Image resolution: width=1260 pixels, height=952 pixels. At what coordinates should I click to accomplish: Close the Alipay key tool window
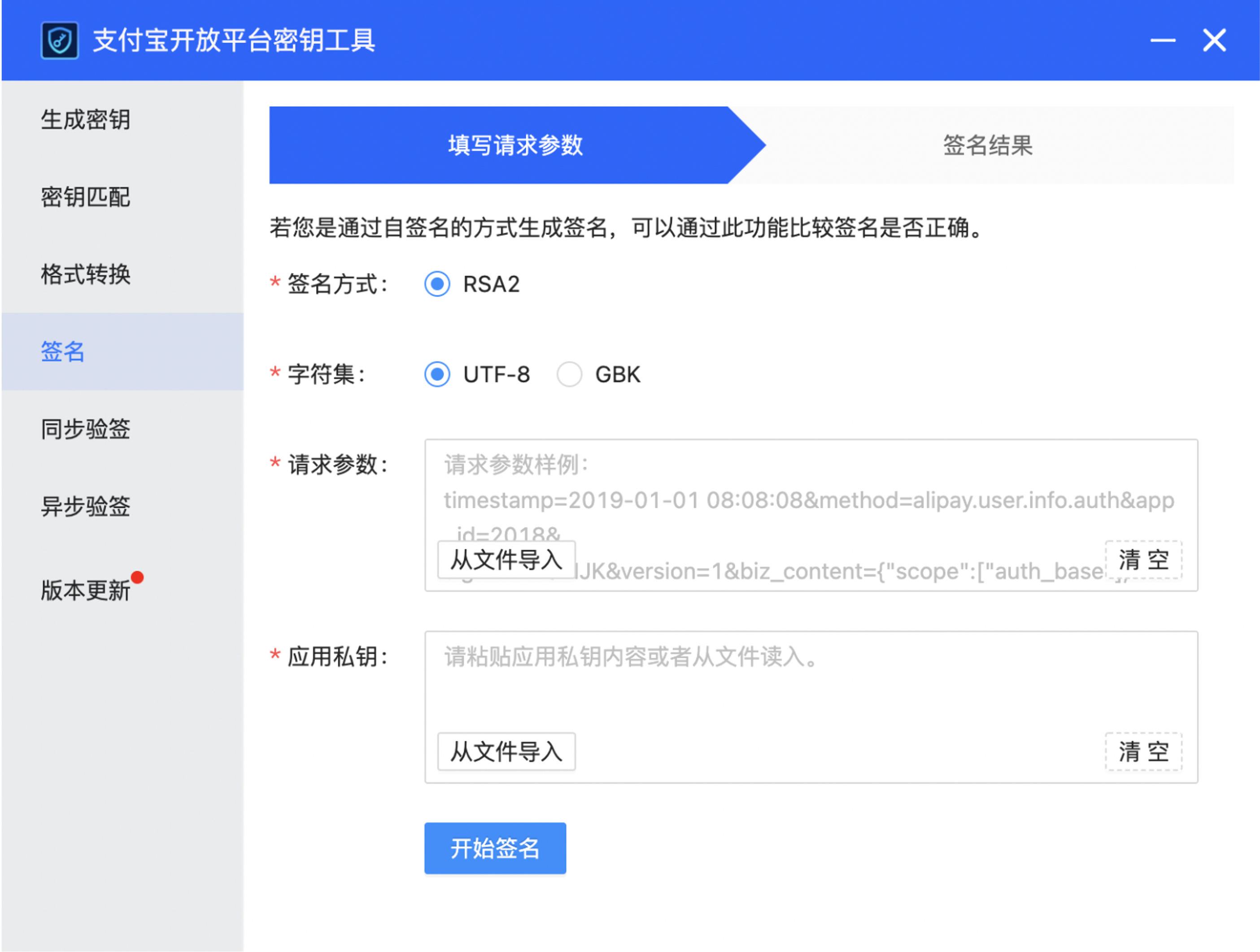tap(1214, 40)
